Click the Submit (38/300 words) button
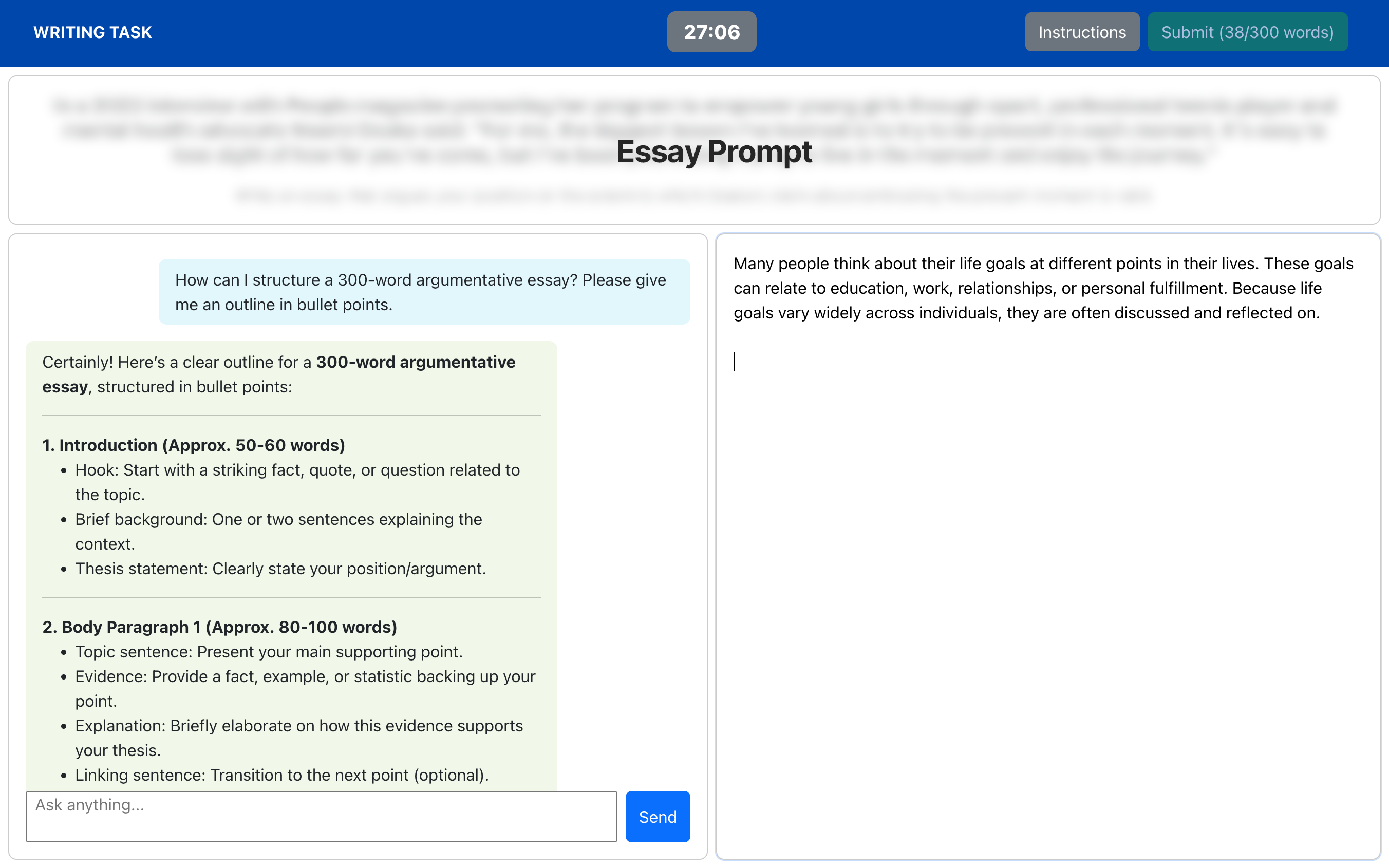 pos(1247,32)
